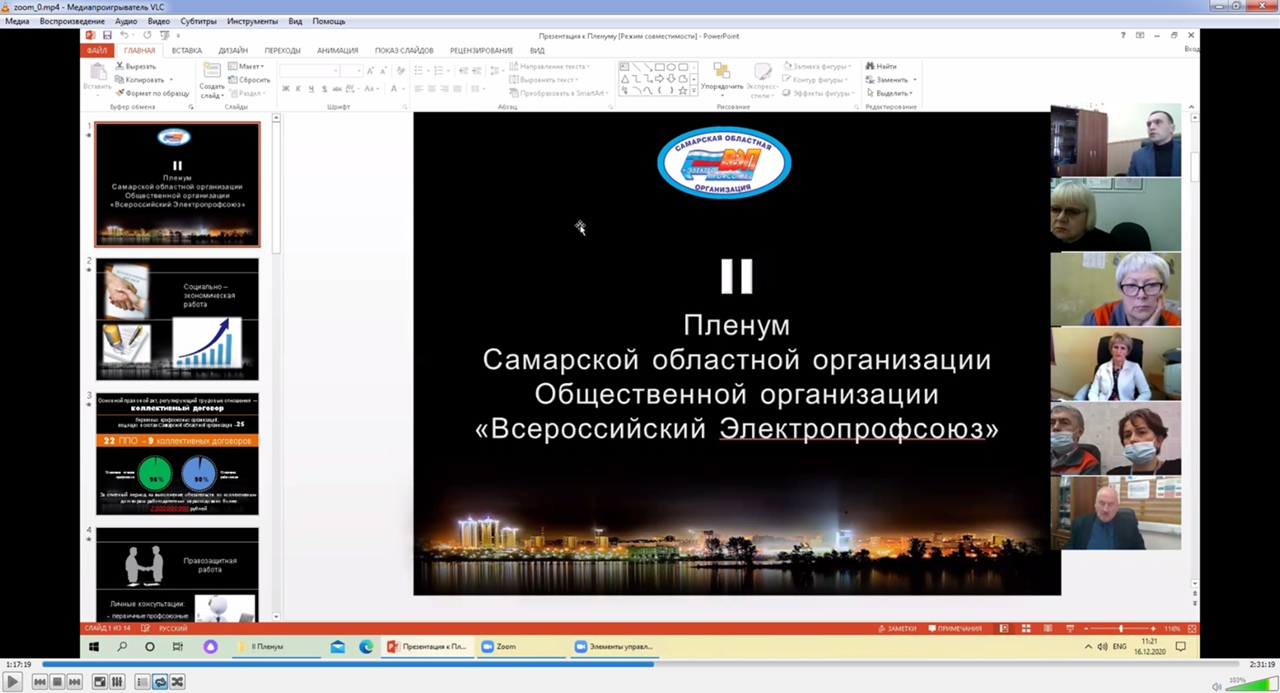Seek on the VLC playback progress bar
Screen dimensions: 1280x693
pos(640,664)
